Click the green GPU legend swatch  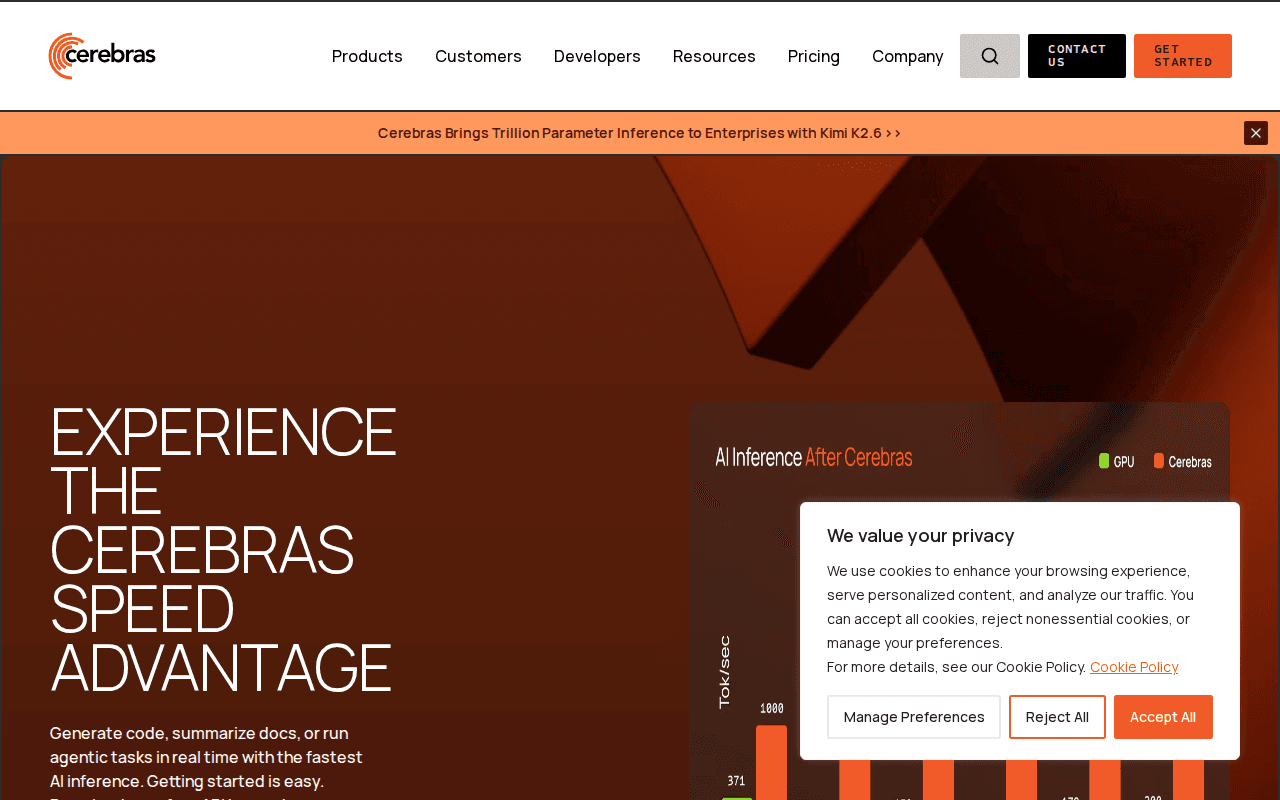(x=1104, y=461)
